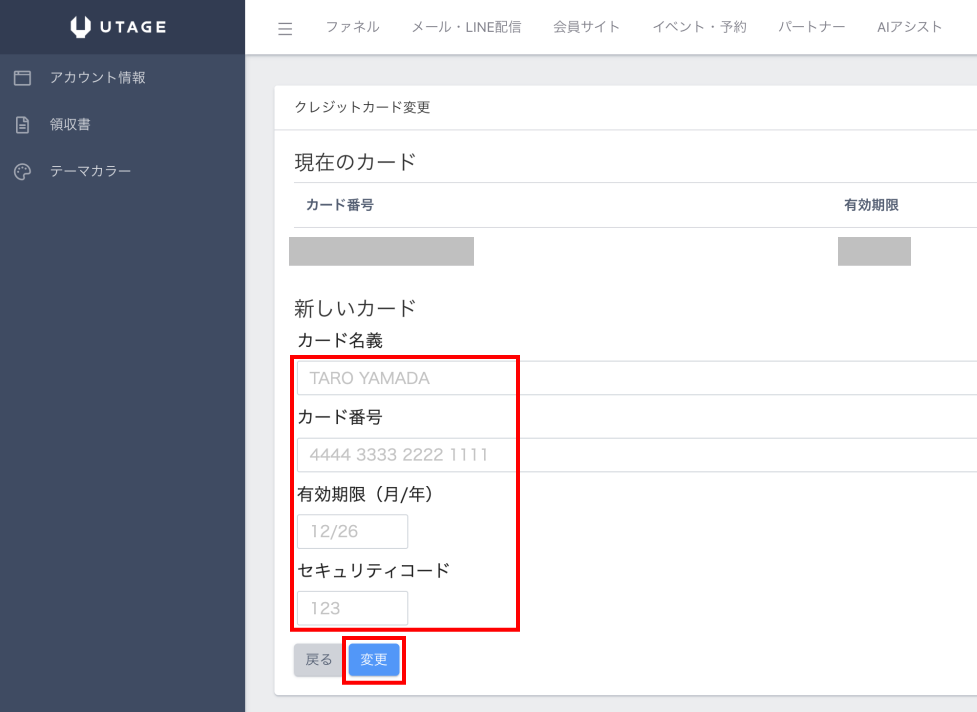
Task: Open アカウント情報 in sidebar
Action: [x=98, y=77]
